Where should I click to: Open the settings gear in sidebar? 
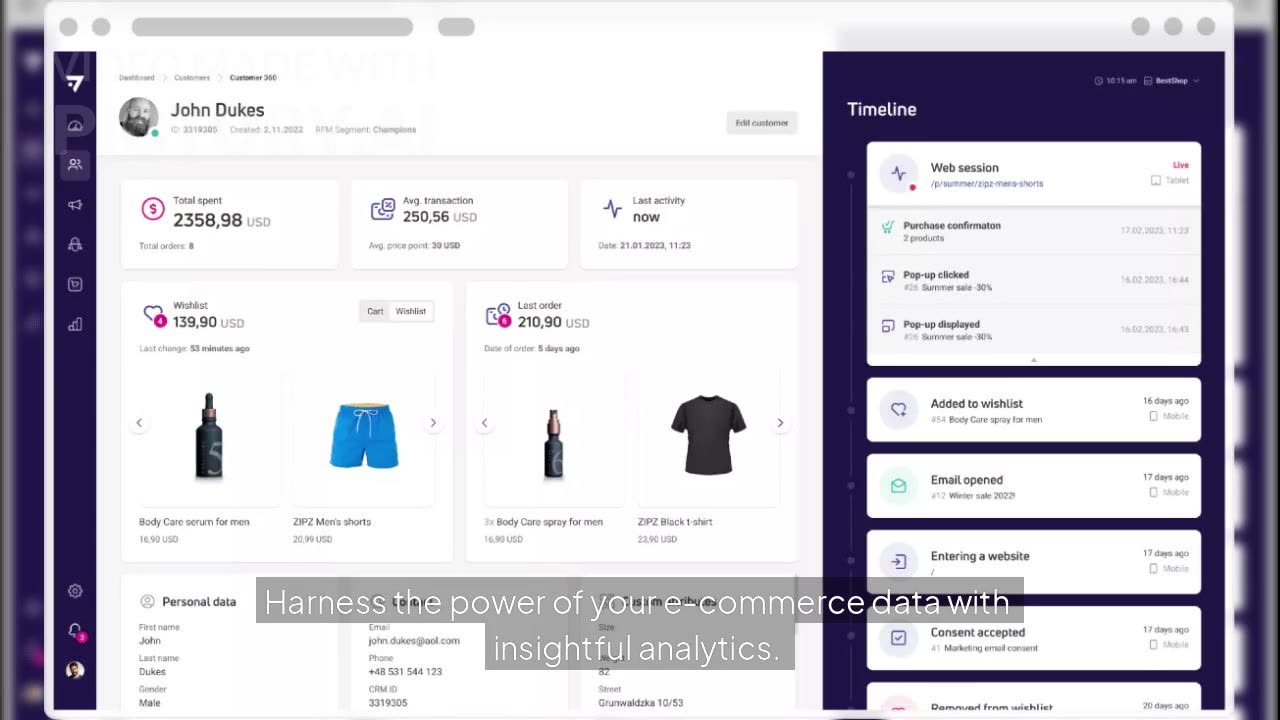tap(75, 591)
